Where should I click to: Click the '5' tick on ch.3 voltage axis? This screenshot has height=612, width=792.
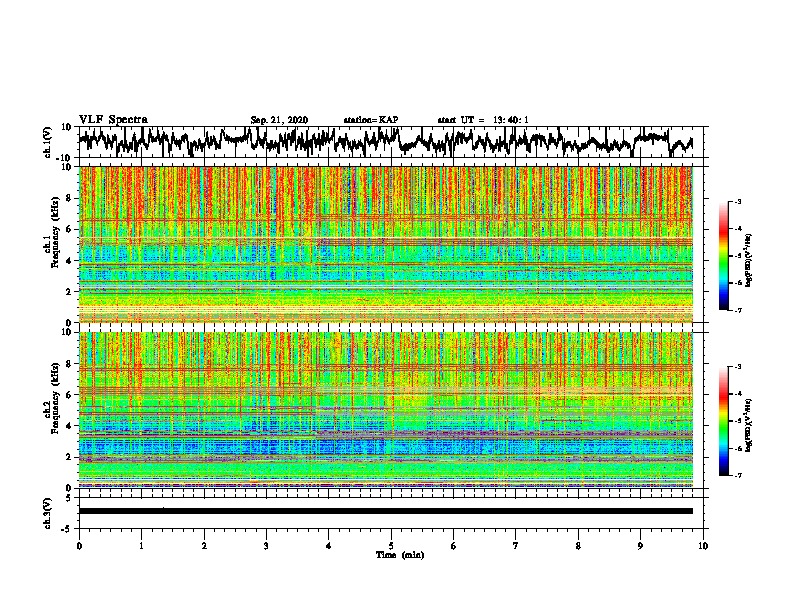point(68,498)
